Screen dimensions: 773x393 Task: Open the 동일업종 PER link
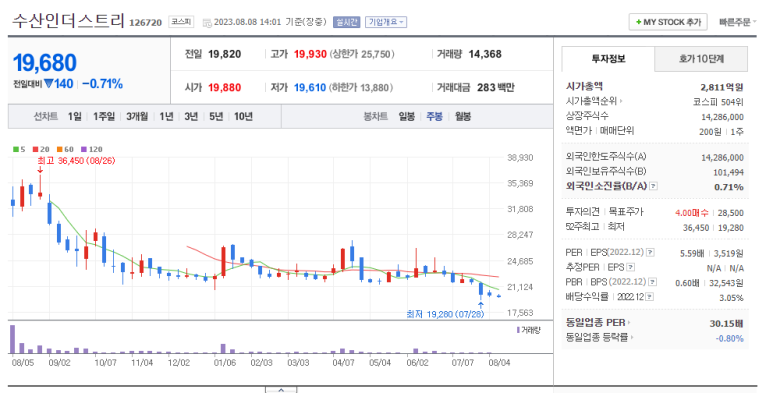point(598,323)
